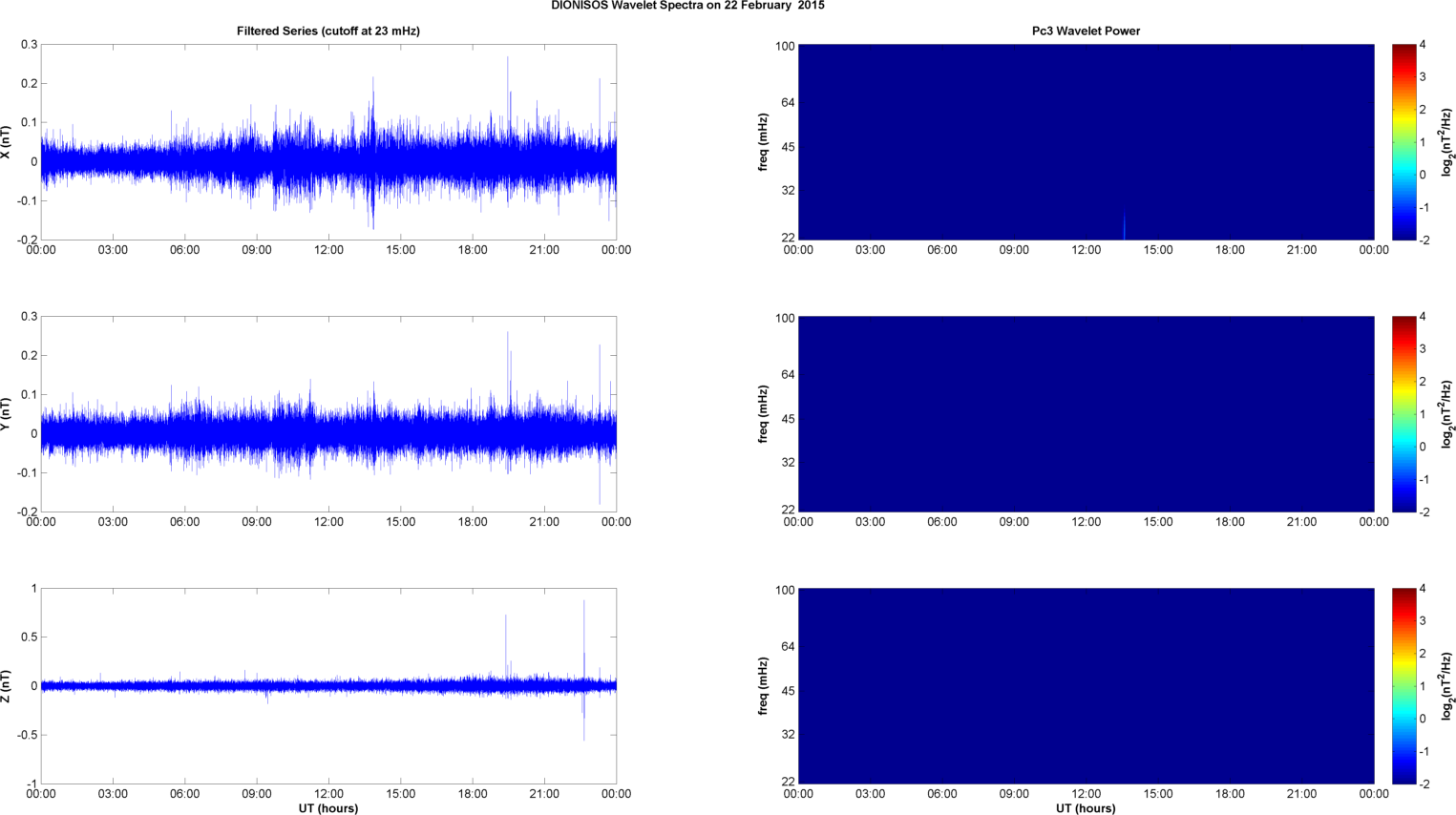This screenshot has height=815, width=1456.
Task: Click the '0.3' tick on the X series y-axis
Action: tap(30, 45)
